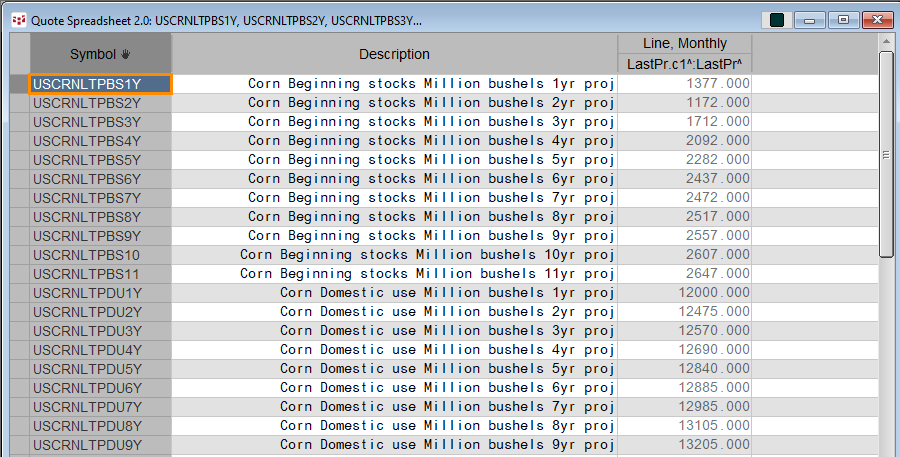
Task: Click the hand icon next to Symbol header
Action: pyautogui.click(x=125, y=55)
